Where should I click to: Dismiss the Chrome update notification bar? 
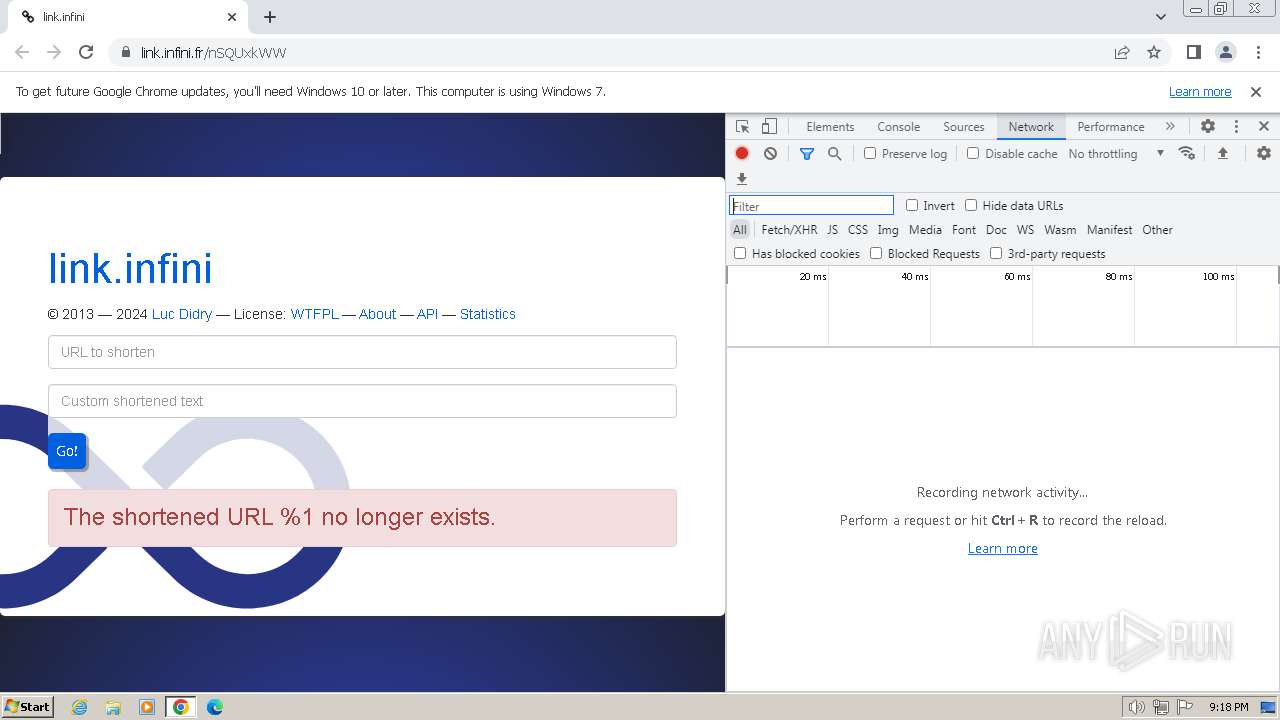(x=1256, y=92)
